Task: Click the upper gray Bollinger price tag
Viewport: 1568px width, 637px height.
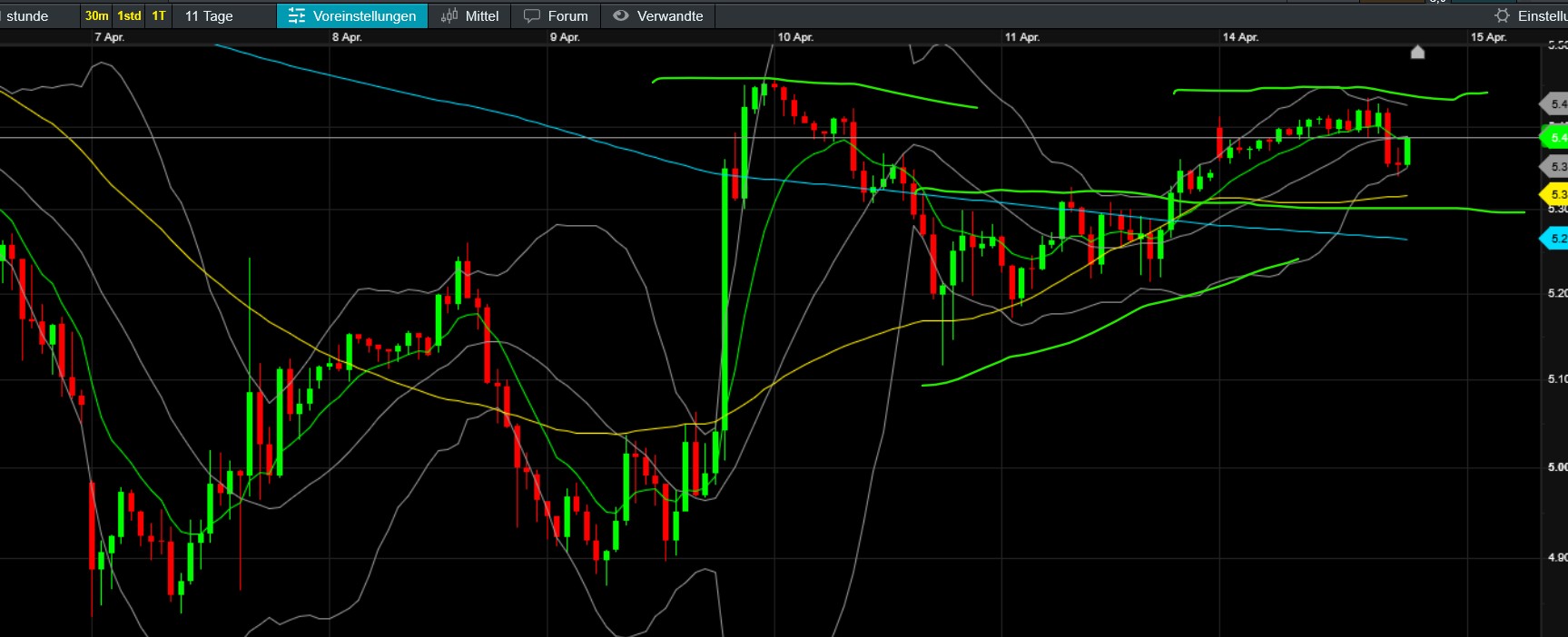Action: tap(1554, 103)
